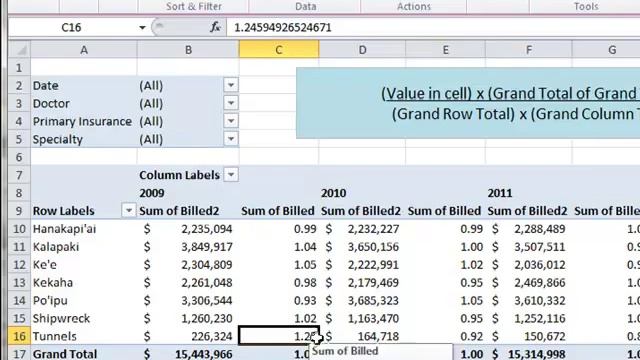The height and width of the screenshot is (360, 640).
Task: Click the 2010 column label
Action: (333, 193)
